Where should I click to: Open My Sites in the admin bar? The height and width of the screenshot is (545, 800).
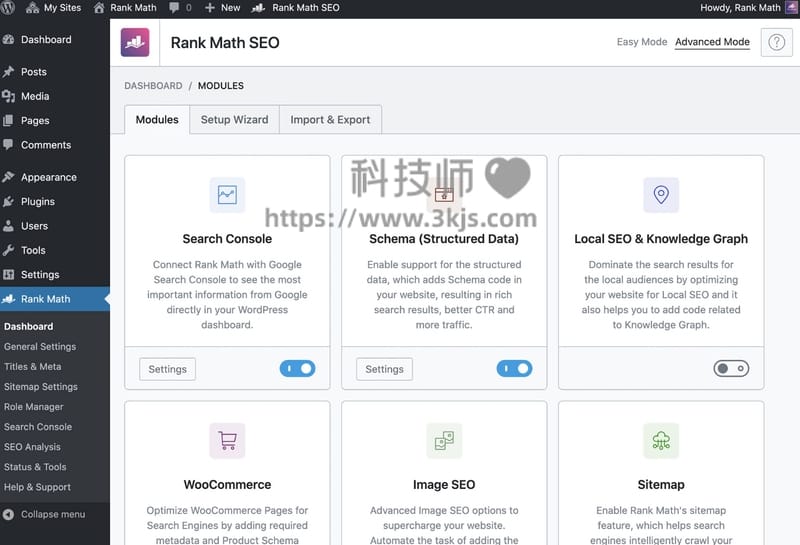click(54, 8)
